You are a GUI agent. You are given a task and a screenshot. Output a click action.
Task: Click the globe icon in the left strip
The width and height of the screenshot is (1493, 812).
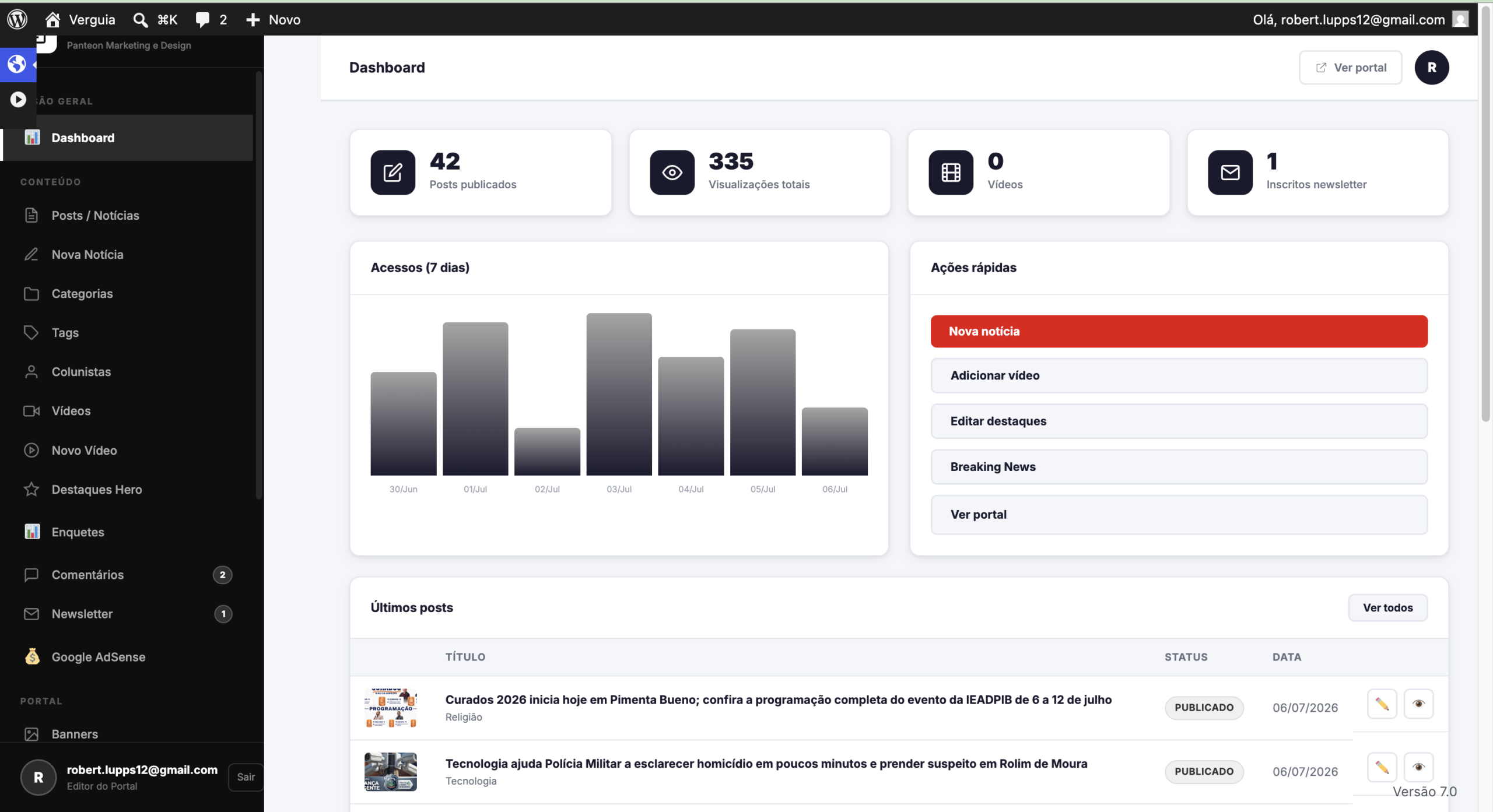[x=17, y=64]
